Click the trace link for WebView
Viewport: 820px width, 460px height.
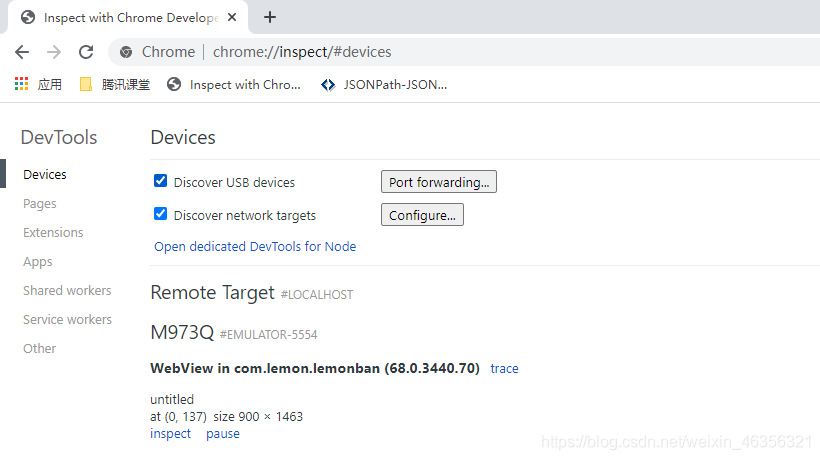click(x=504, y=369)
